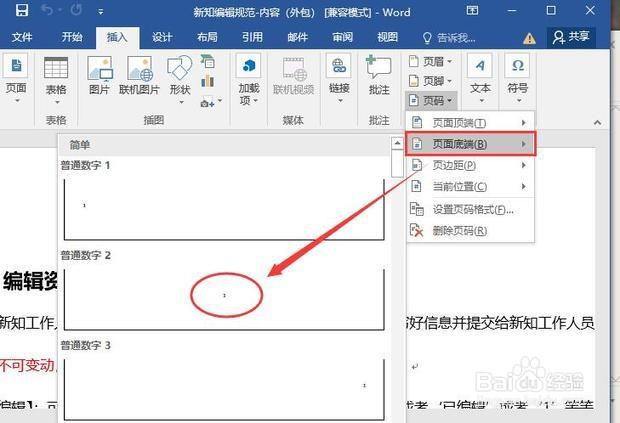This screenshot has width=620, height=423.
Task: Click the 页面 pages icon
Action: coord(16,65)
